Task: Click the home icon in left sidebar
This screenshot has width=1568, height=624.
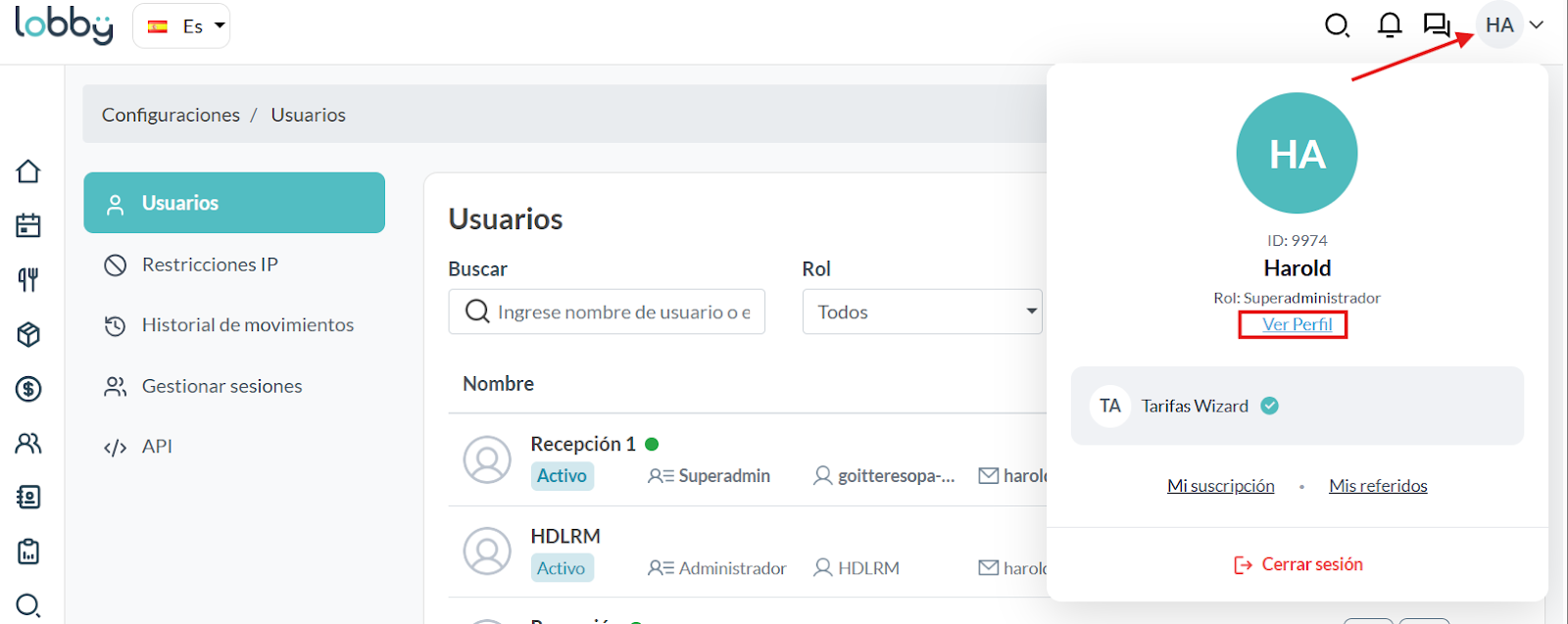Action: (28, 171)
